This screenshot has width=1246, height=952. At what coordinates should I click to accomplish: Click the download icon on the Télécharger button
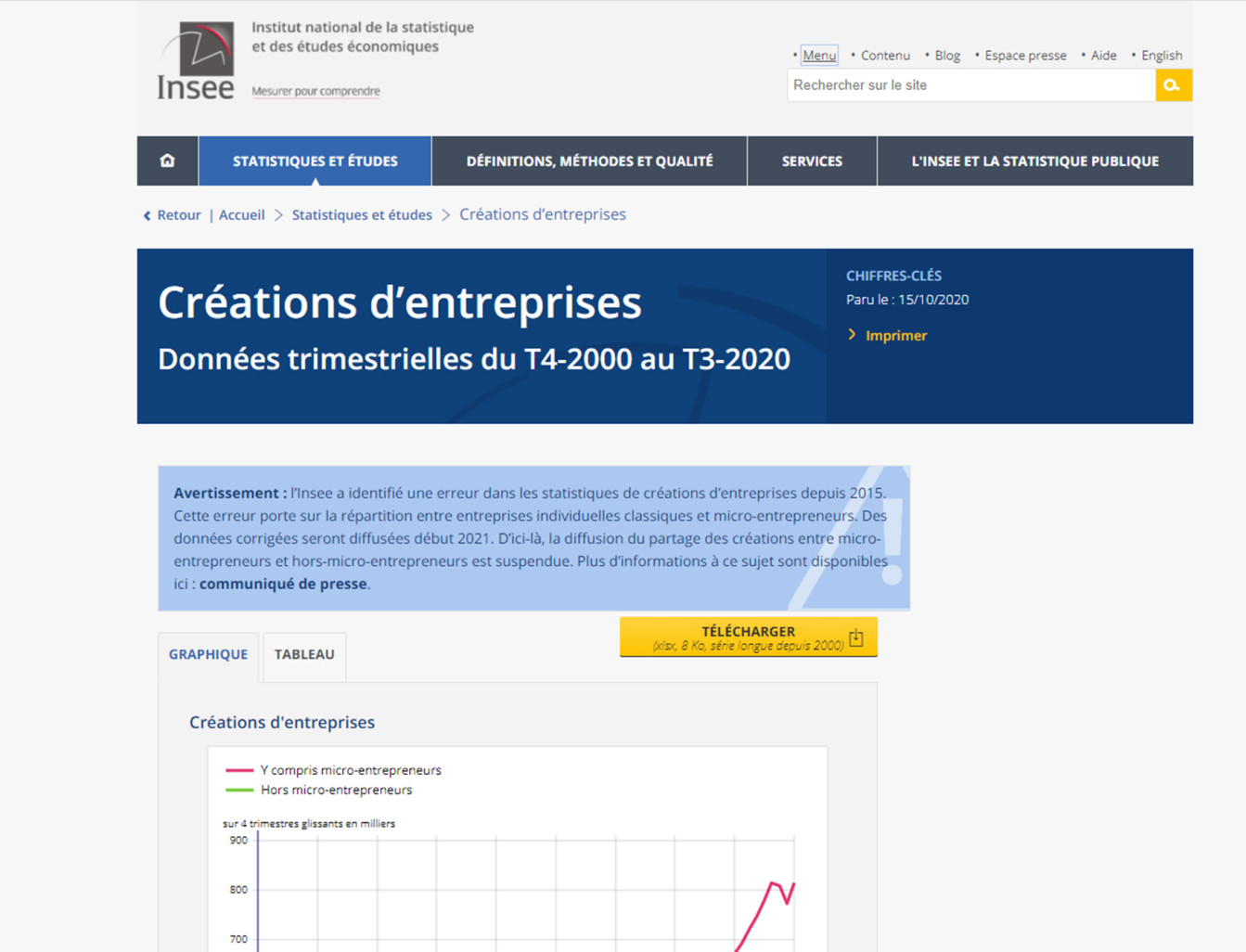pos(855,637)
